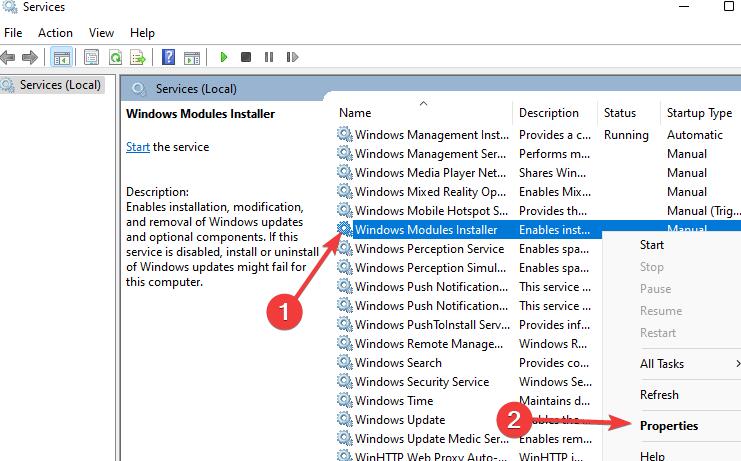
Task: Select Services (Local) in the console tree
Action: coord(60,85)
